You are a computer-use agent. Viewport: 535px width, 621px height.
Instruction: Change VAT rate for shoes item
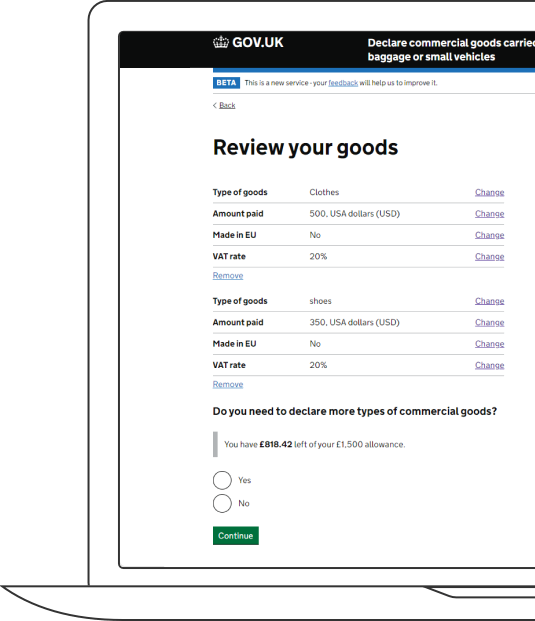(x=489, y=365)
